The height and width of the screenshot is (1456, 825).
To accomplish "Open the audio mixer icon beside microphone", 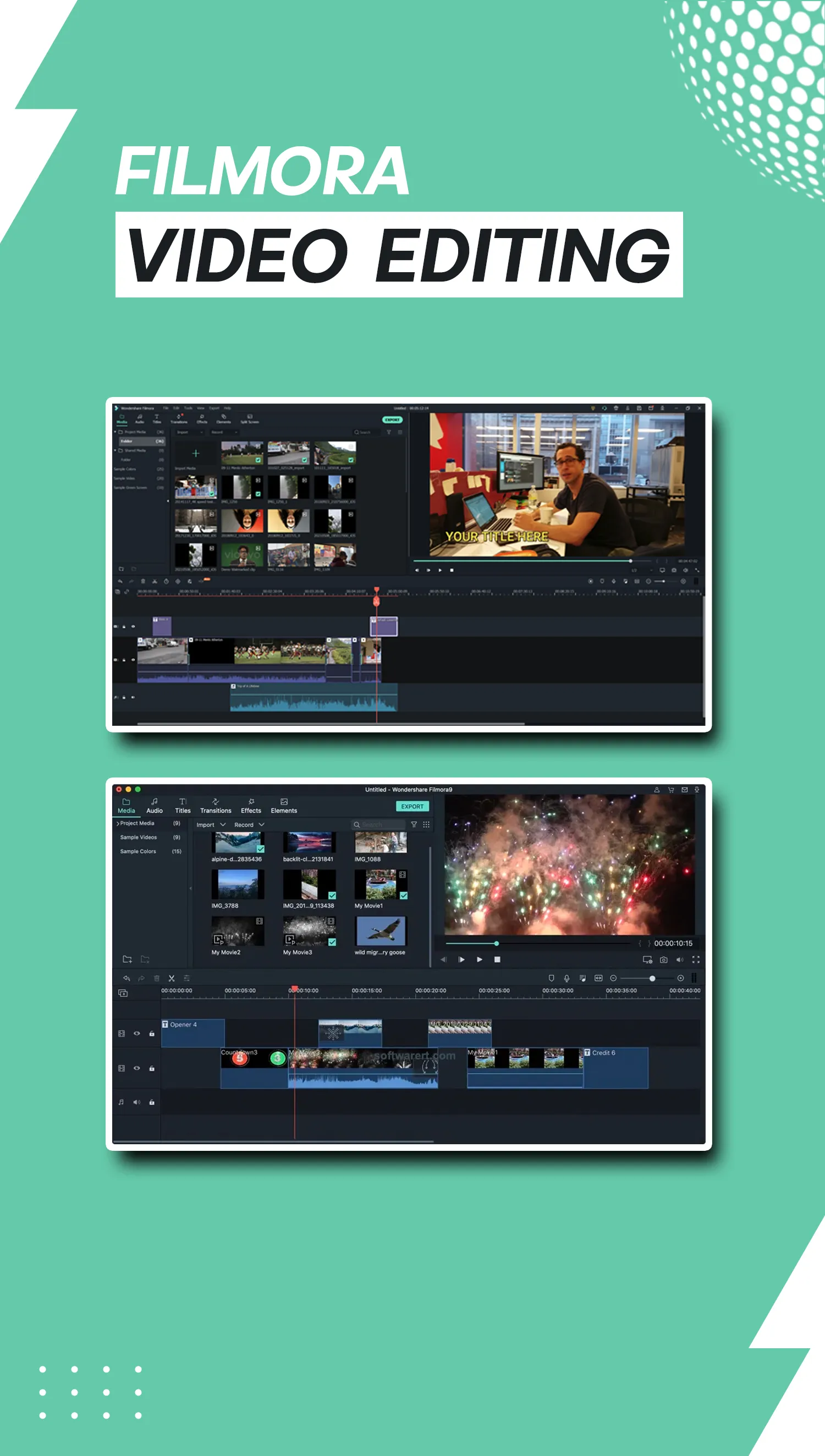I will (582, 978).
